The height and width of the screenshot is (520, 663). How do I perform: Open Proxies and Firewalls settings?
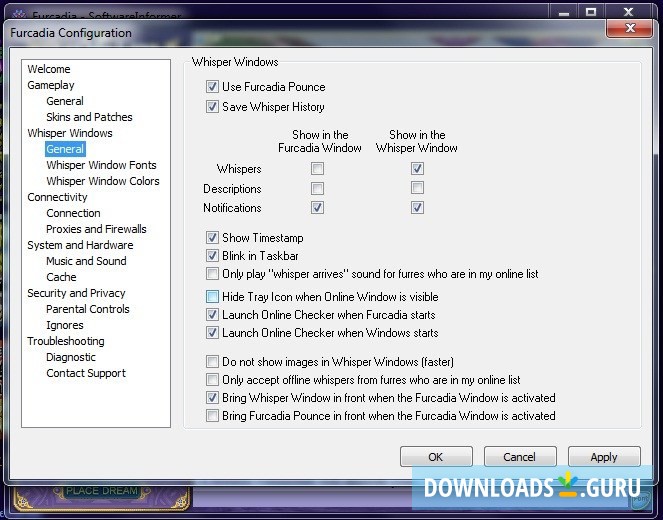coord(96,229)
